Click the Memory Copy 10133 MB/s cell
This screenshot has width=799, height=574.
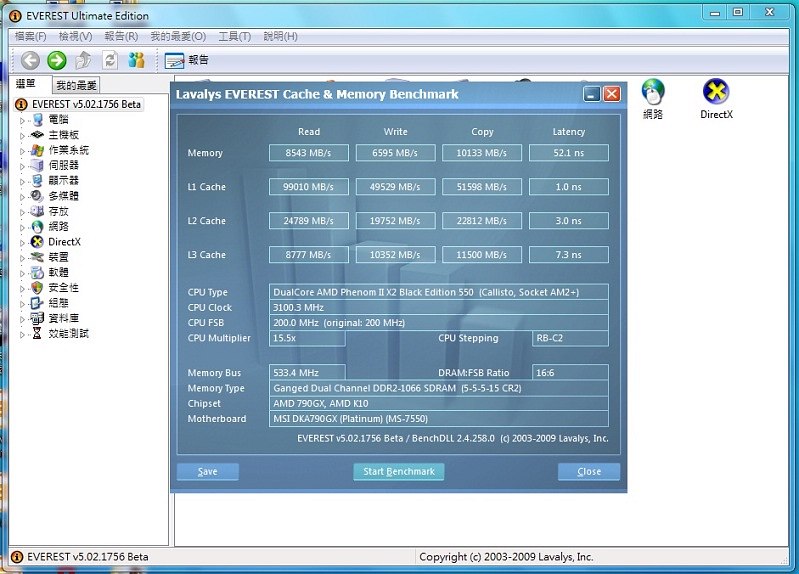[482, 153]
